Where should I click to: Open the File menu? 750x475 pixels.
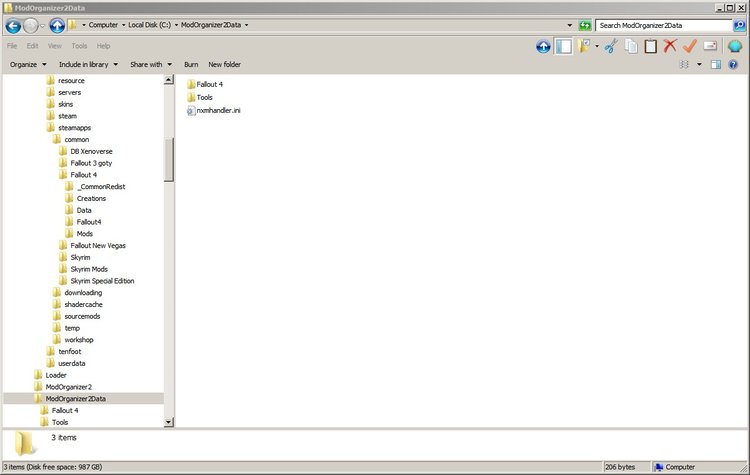(12, 46)
